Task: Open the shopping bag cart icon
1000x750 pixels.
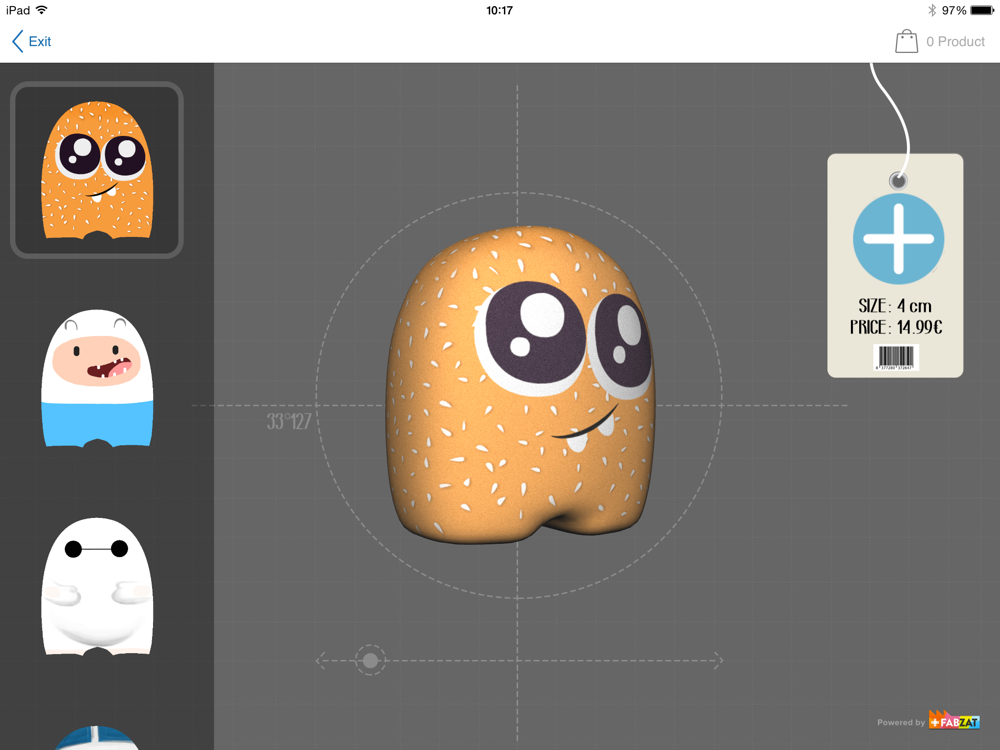Action: click(906, 41)
